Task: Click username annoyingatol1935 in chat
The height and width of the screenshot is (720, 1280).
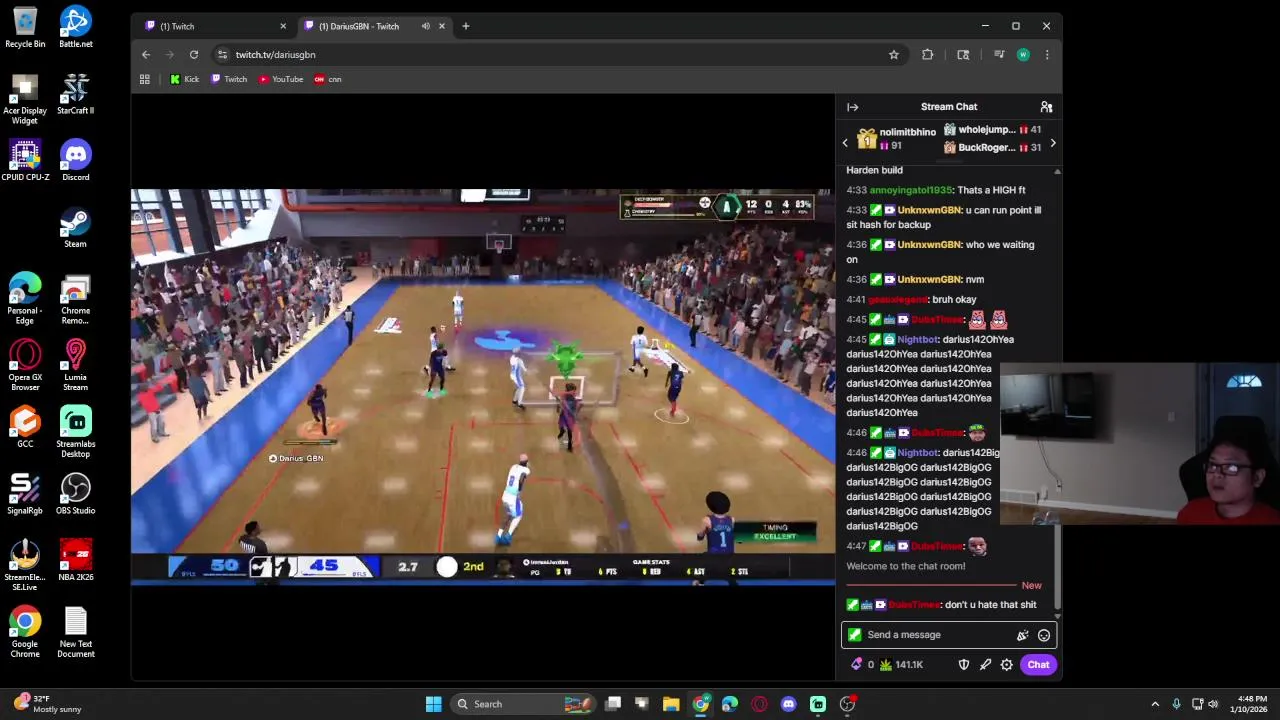Action: (911, 190)
